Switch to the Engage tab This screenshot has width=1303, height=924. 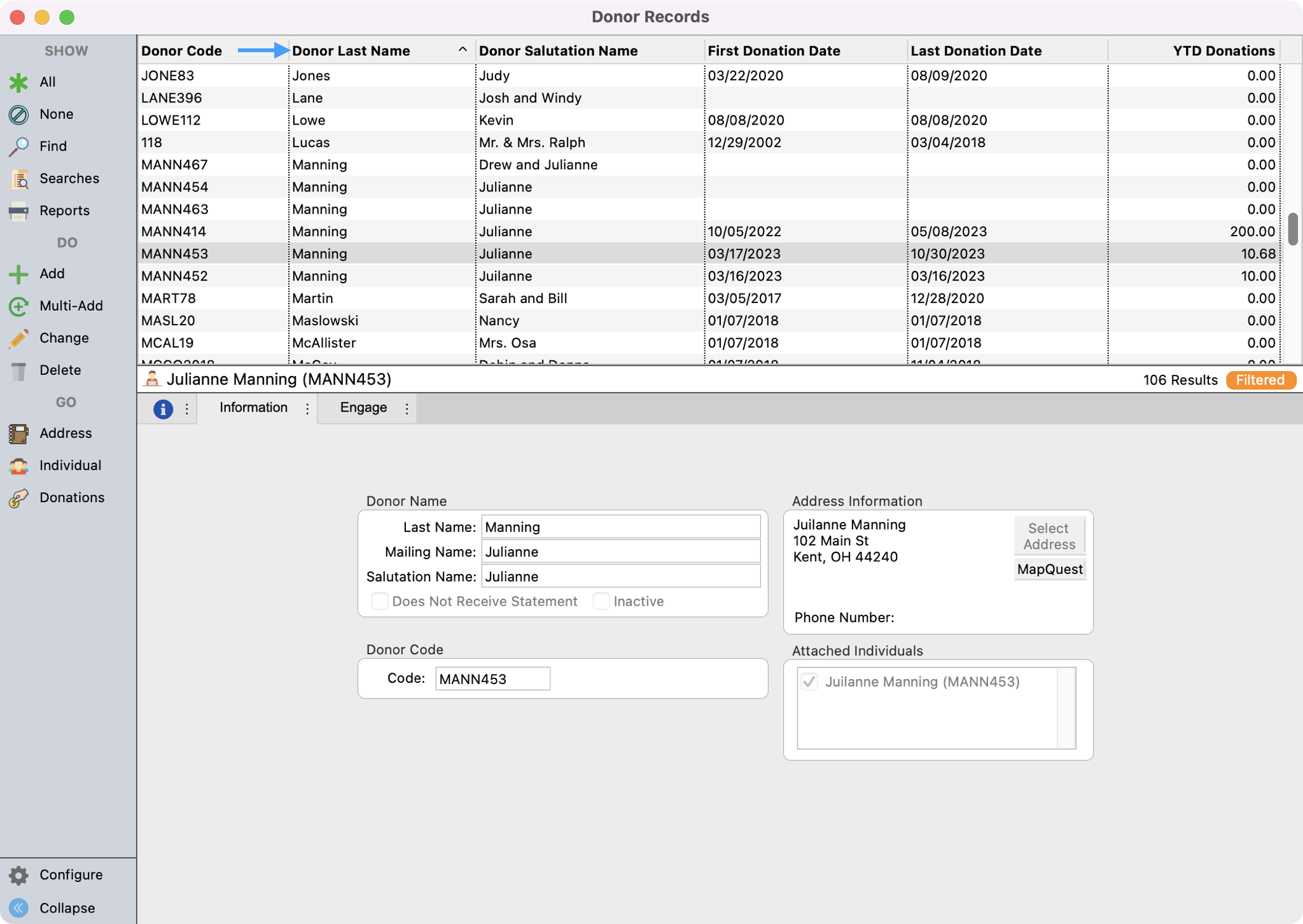click(363, 408)
